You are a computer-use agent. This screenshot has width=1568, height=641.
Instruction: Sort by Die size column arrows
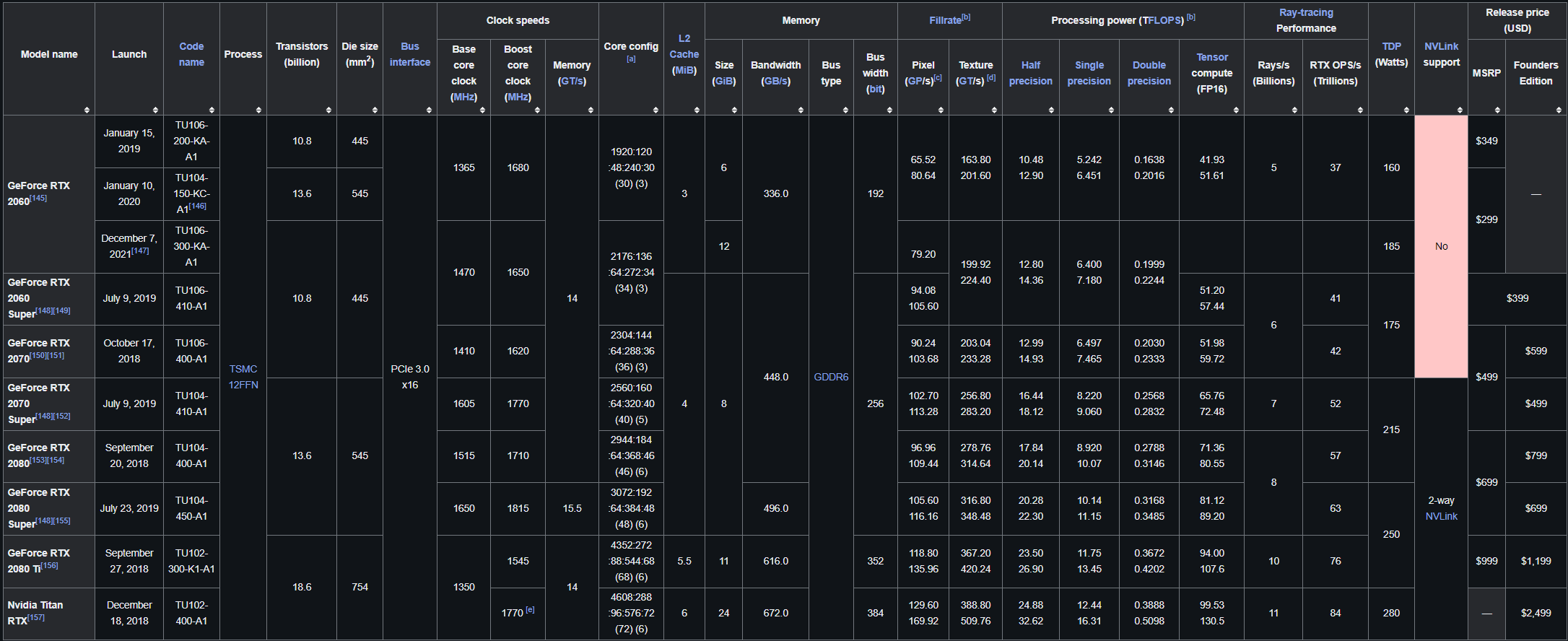tap(375, 110)
